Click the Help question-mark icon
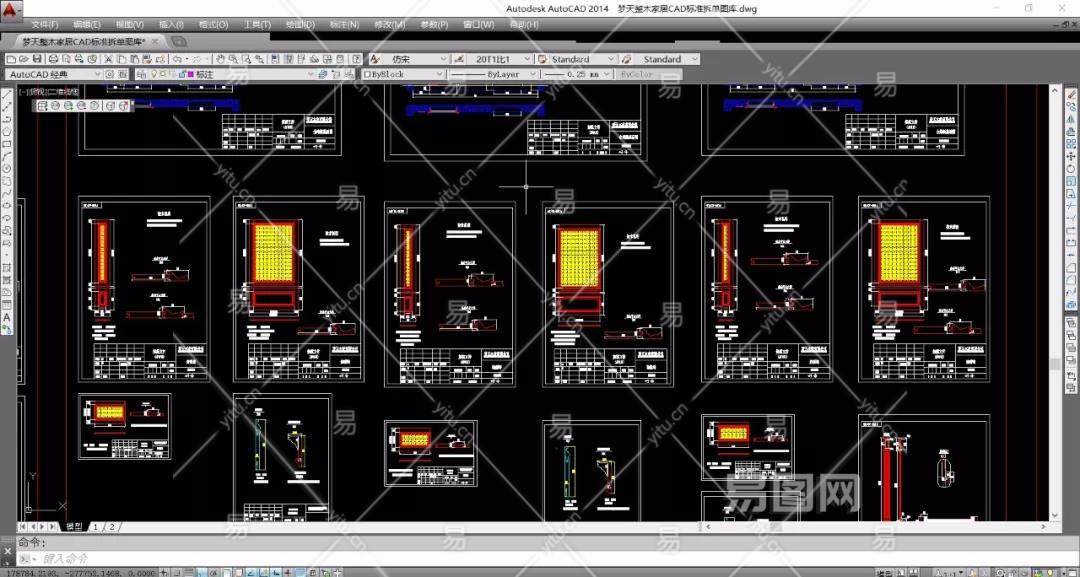 coord(356,59)
